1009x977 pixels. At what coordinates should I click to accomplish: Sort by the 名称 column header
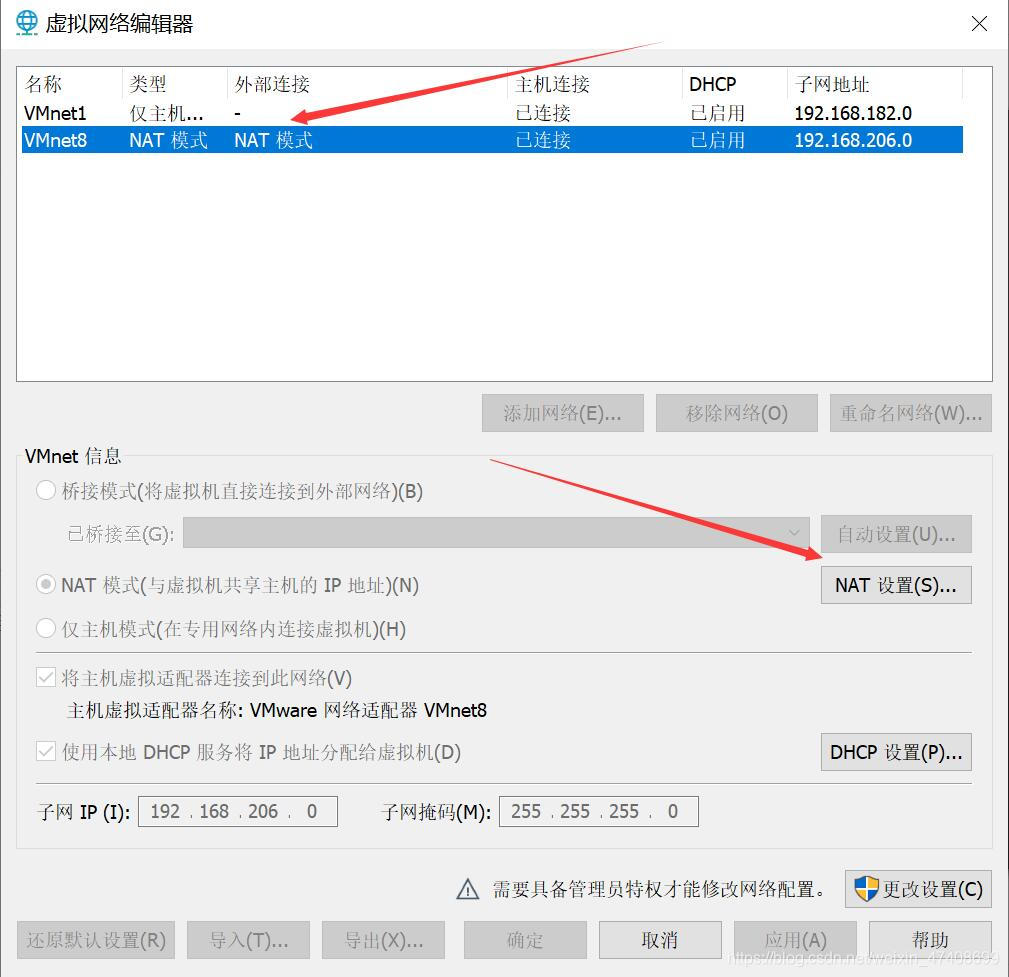click(71, 84)
